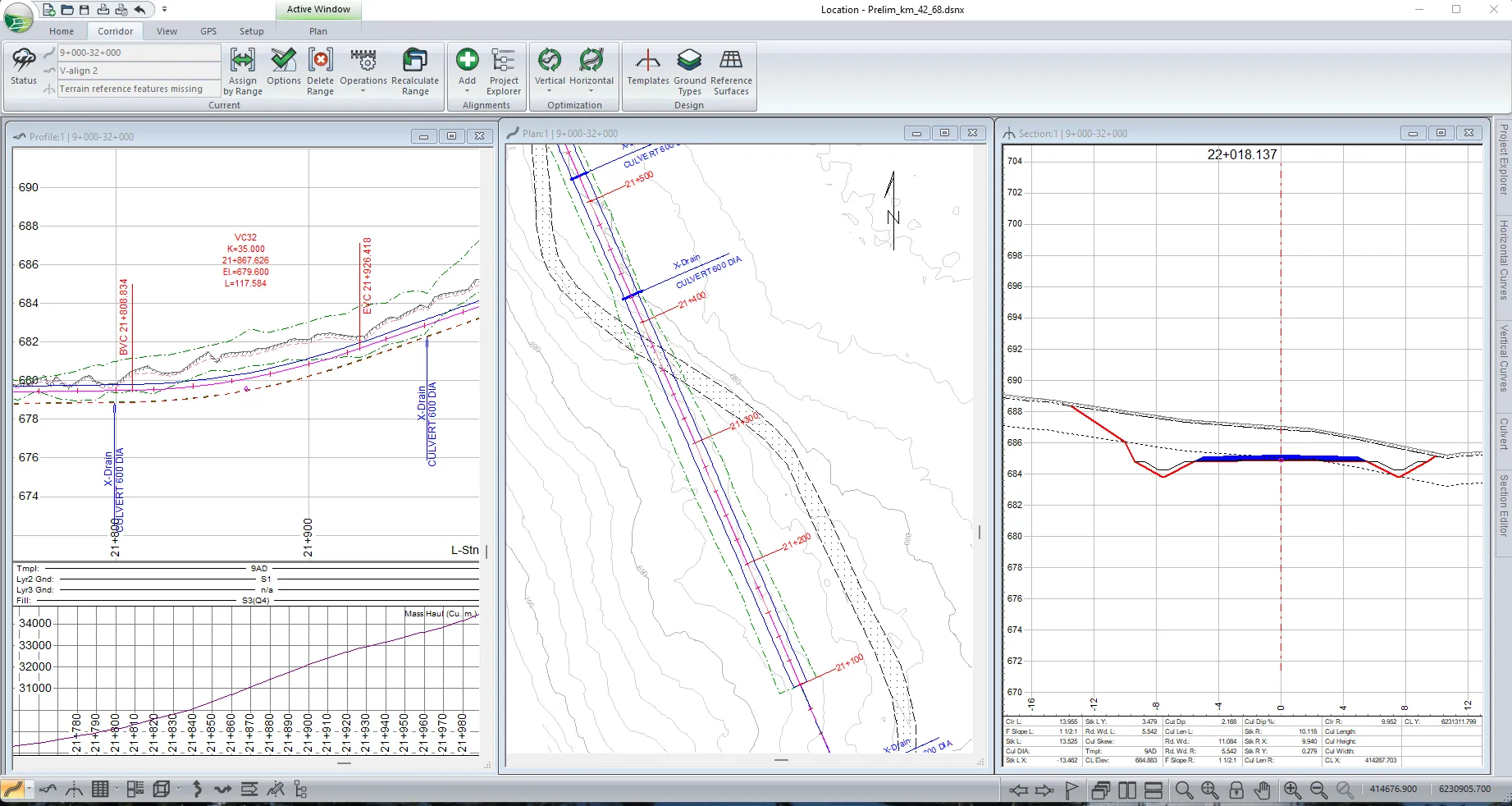The width and height of the screenshot is (1512, 806).
Task: Open the Templates design tool
Action: pyautogui.click(x=648, y=66)
